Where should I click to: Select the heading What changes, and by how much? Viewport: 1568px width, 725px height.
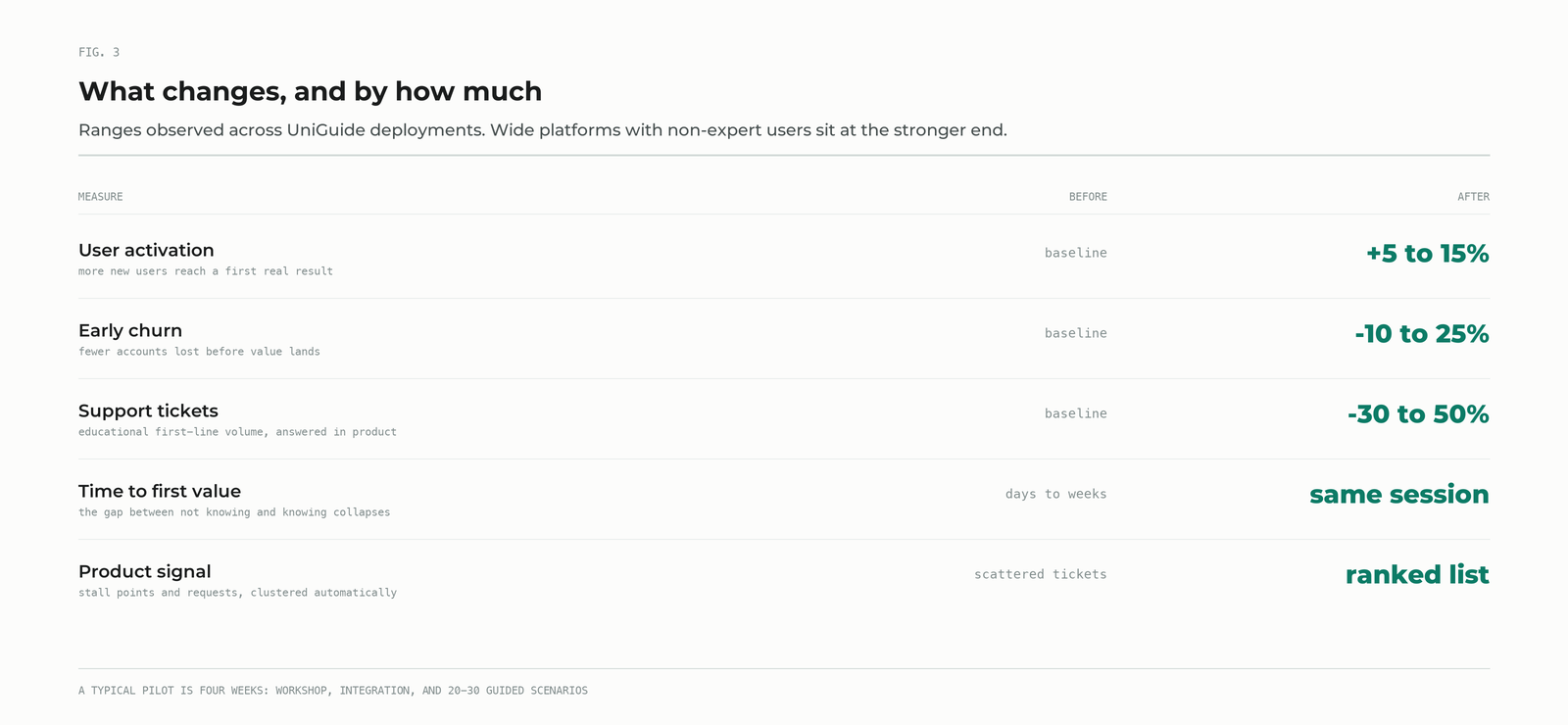pyautogui.click(x=310, y=91)
